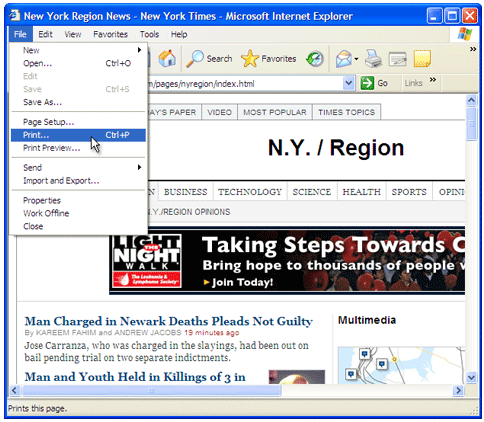Choose Close in File menu
The width and height of the screenshot is (484, 422).
(78, 226)
